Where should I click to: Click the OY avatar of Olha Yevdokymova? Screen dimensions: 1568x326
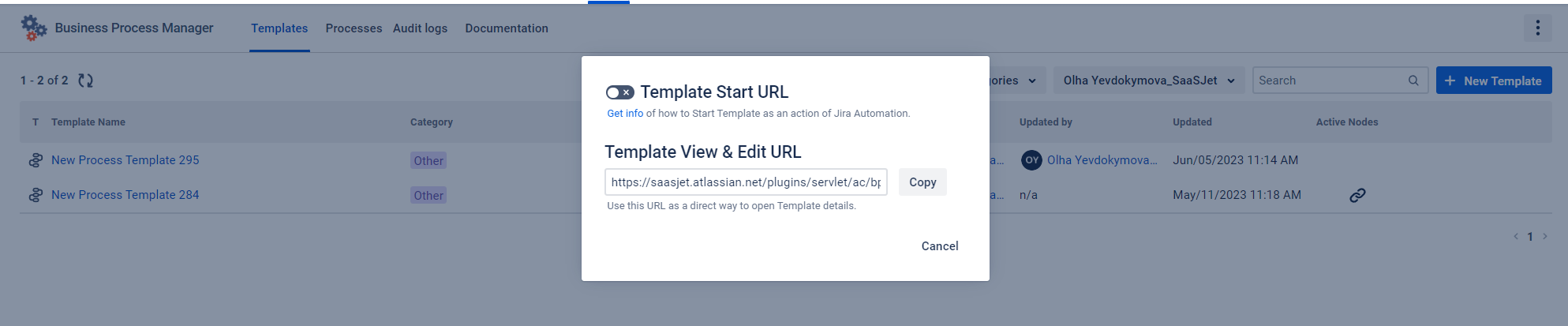[x=1031, y=160]
